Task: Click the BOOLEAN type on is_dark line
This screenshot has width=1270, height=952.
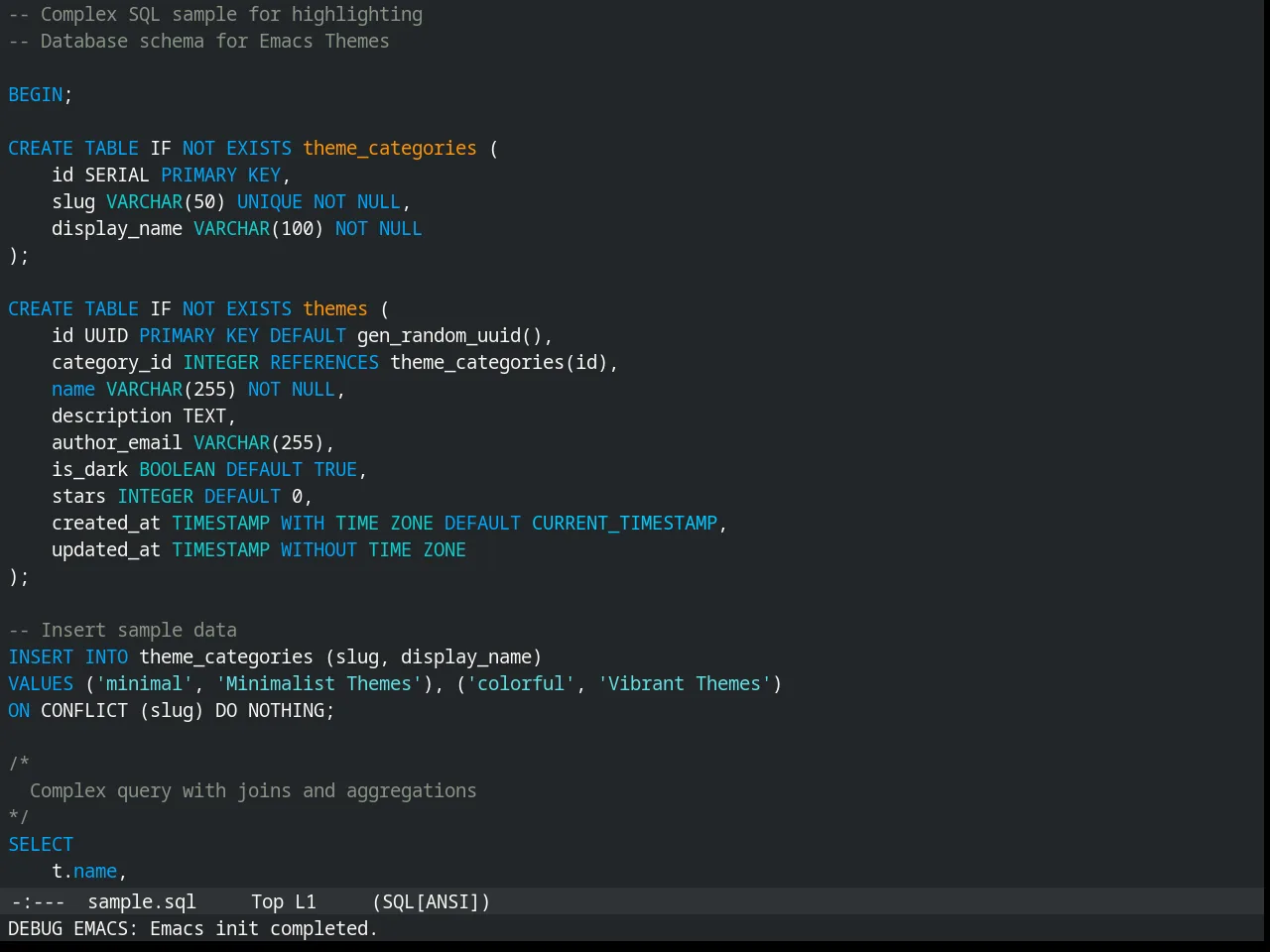Action: [177, 470]
